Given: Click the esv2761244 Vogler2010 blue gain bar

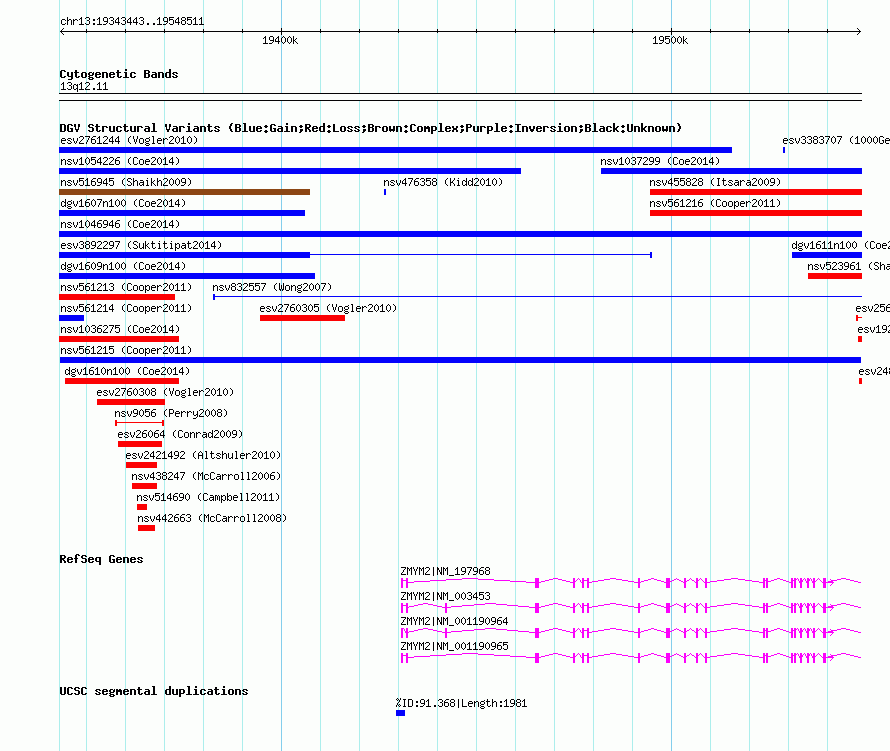Looking at the screenshot, I should 396,150.
